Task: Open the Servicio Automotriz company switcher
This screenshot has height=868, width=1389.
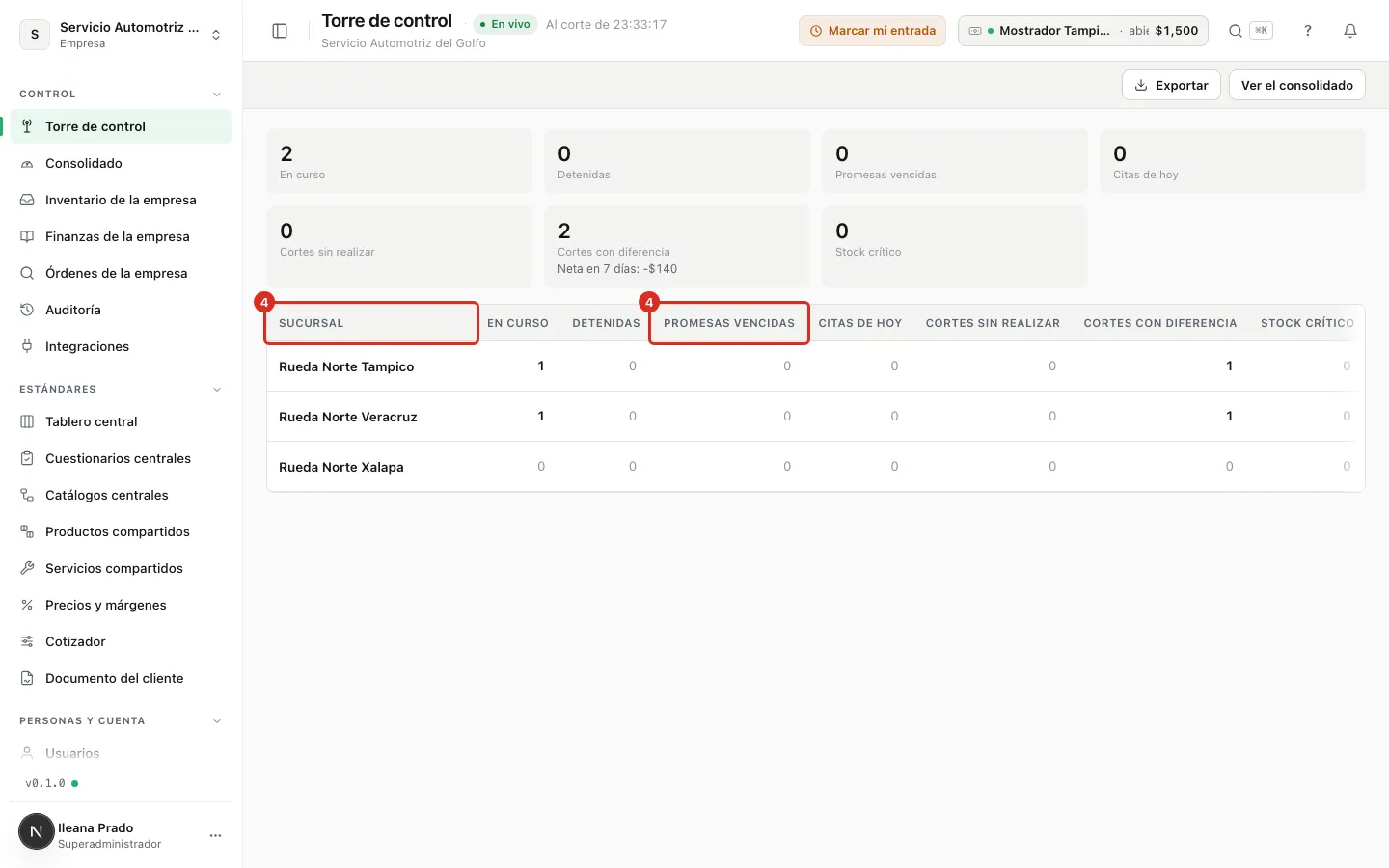Action: [x=121, y=35]
